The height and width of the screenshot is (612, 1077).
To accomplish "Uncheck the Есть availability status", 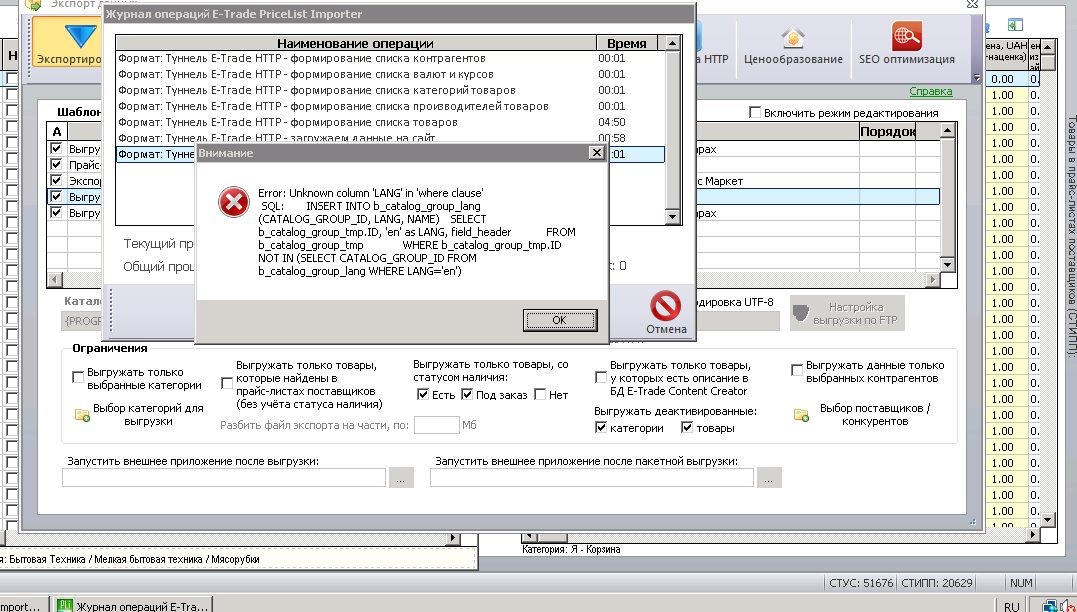I will pos(423,394).
